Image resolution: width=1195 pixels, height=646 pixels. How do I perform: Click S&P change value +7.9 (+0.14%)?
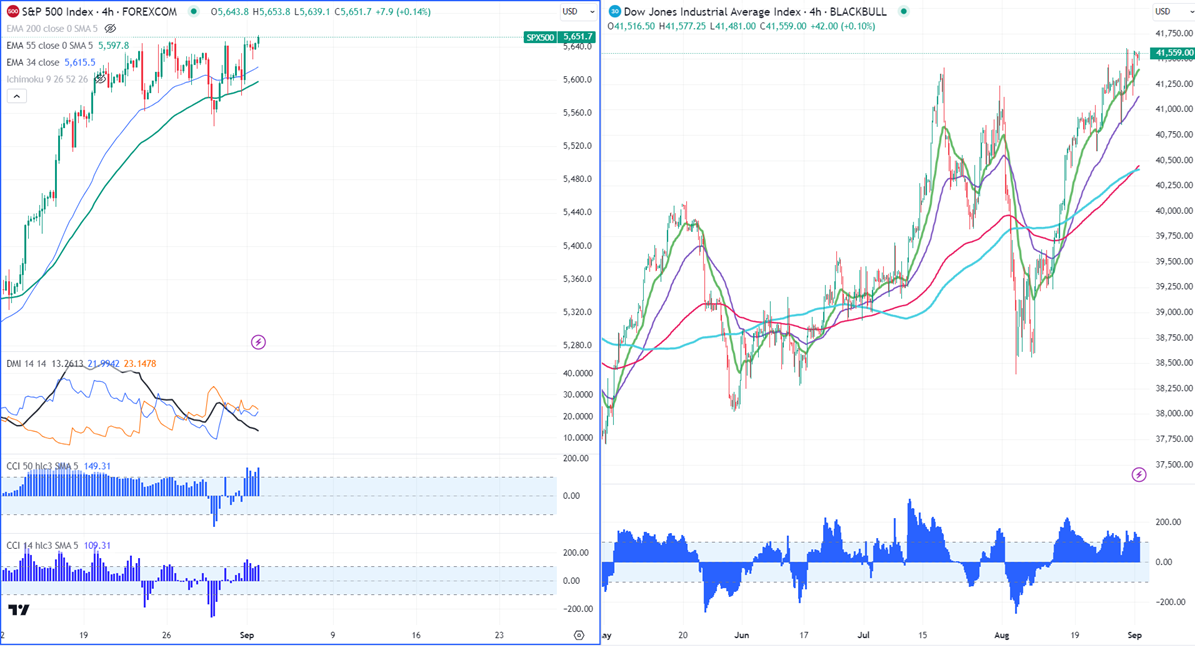click(402, 11)
